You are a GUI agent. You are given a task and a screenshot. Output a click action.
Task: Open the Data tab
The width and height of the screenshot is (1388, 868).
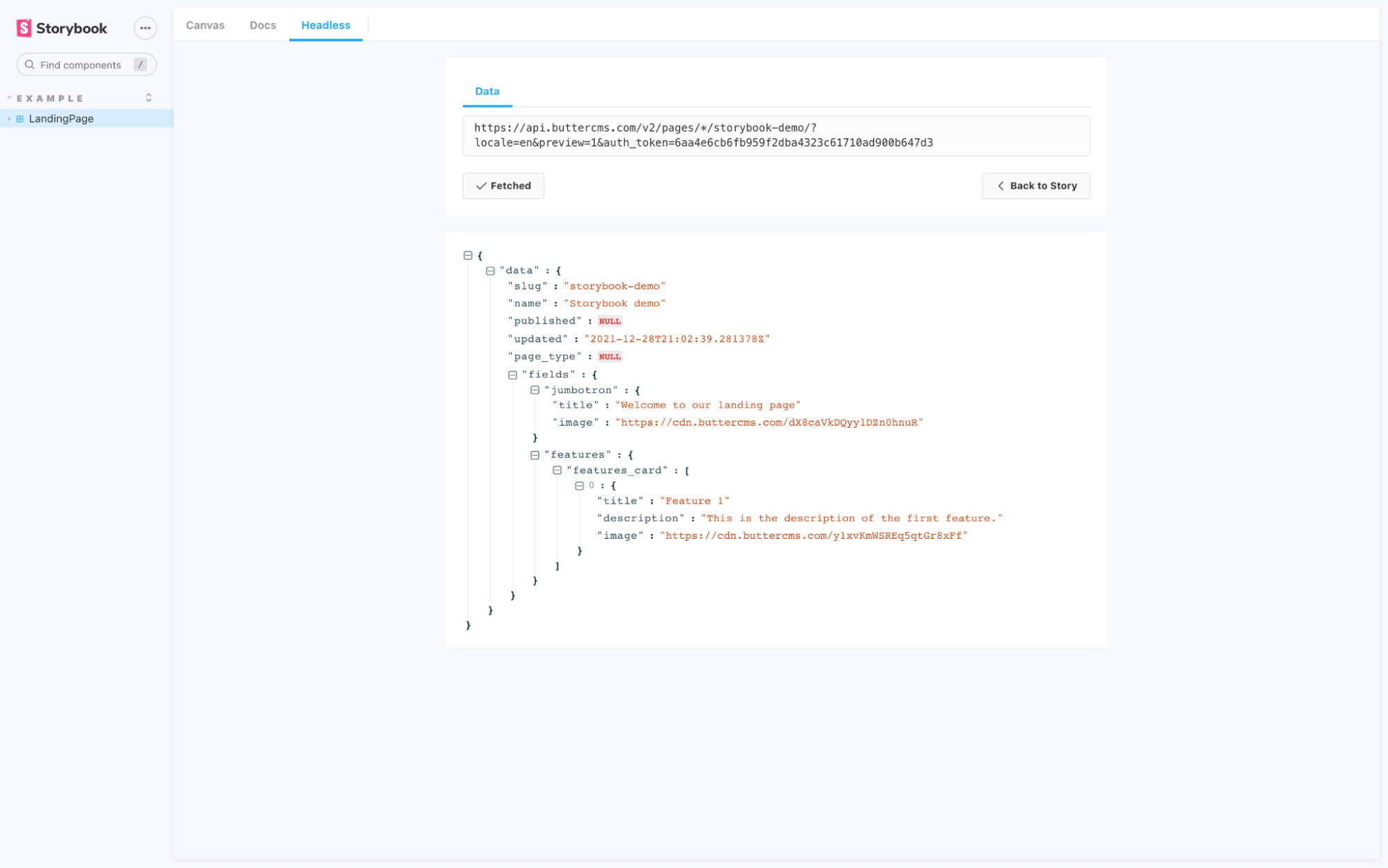point(487,92)
